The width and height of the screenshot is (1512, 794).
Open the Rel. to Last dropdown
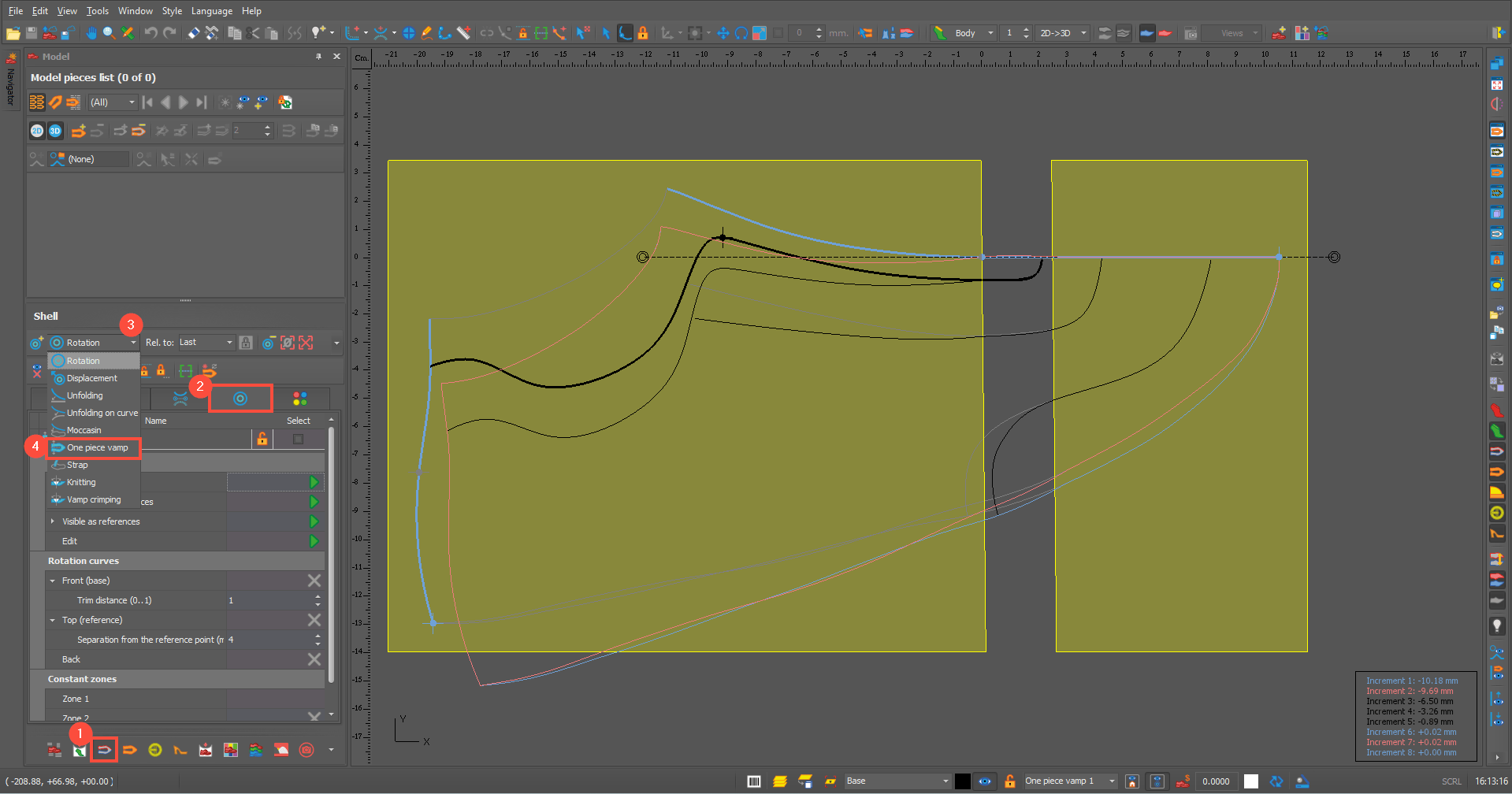point(206,343)
